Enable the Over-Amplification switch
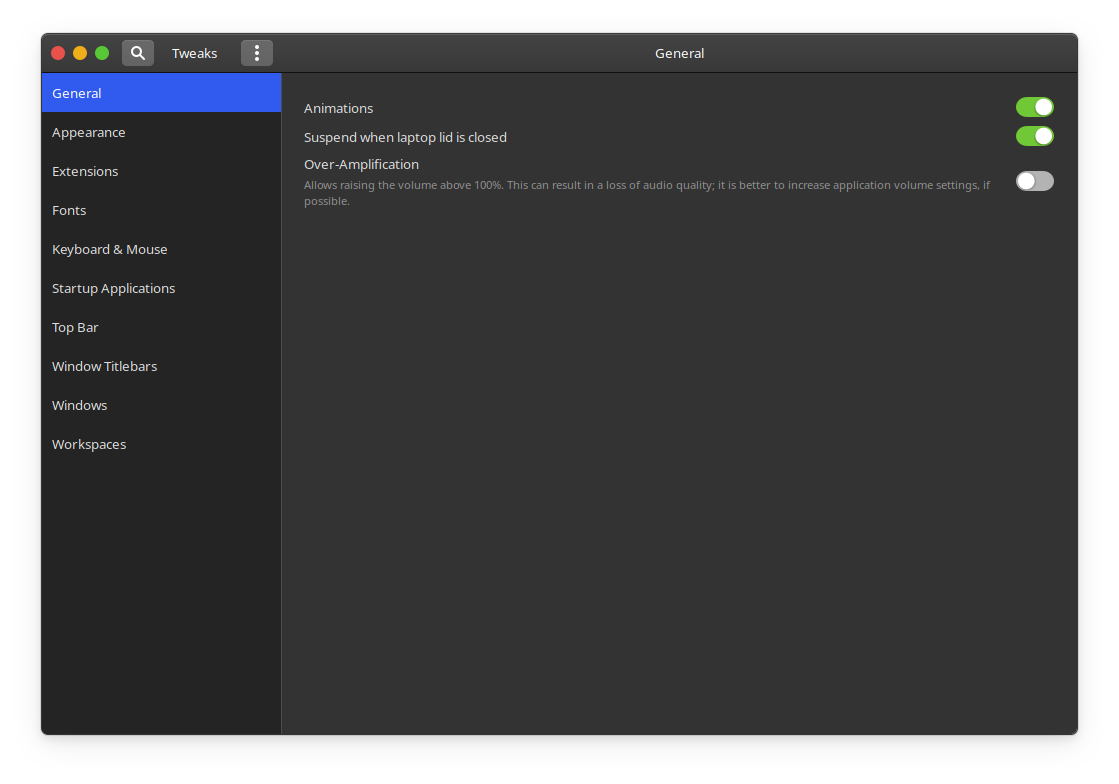 (x=1034, y=181)
